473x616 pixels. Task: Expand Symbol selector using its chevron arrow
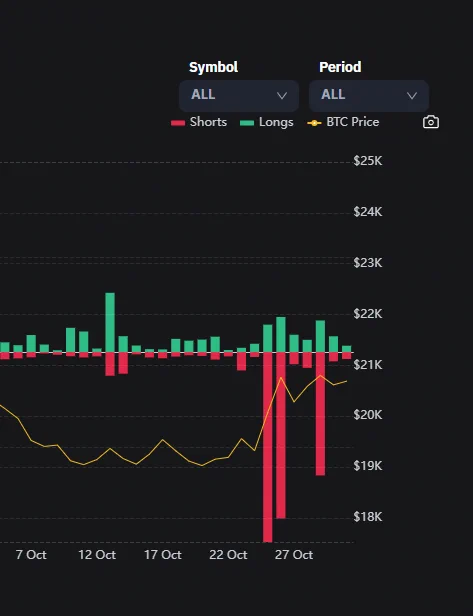pyautogui.click(x=282, y=96)
